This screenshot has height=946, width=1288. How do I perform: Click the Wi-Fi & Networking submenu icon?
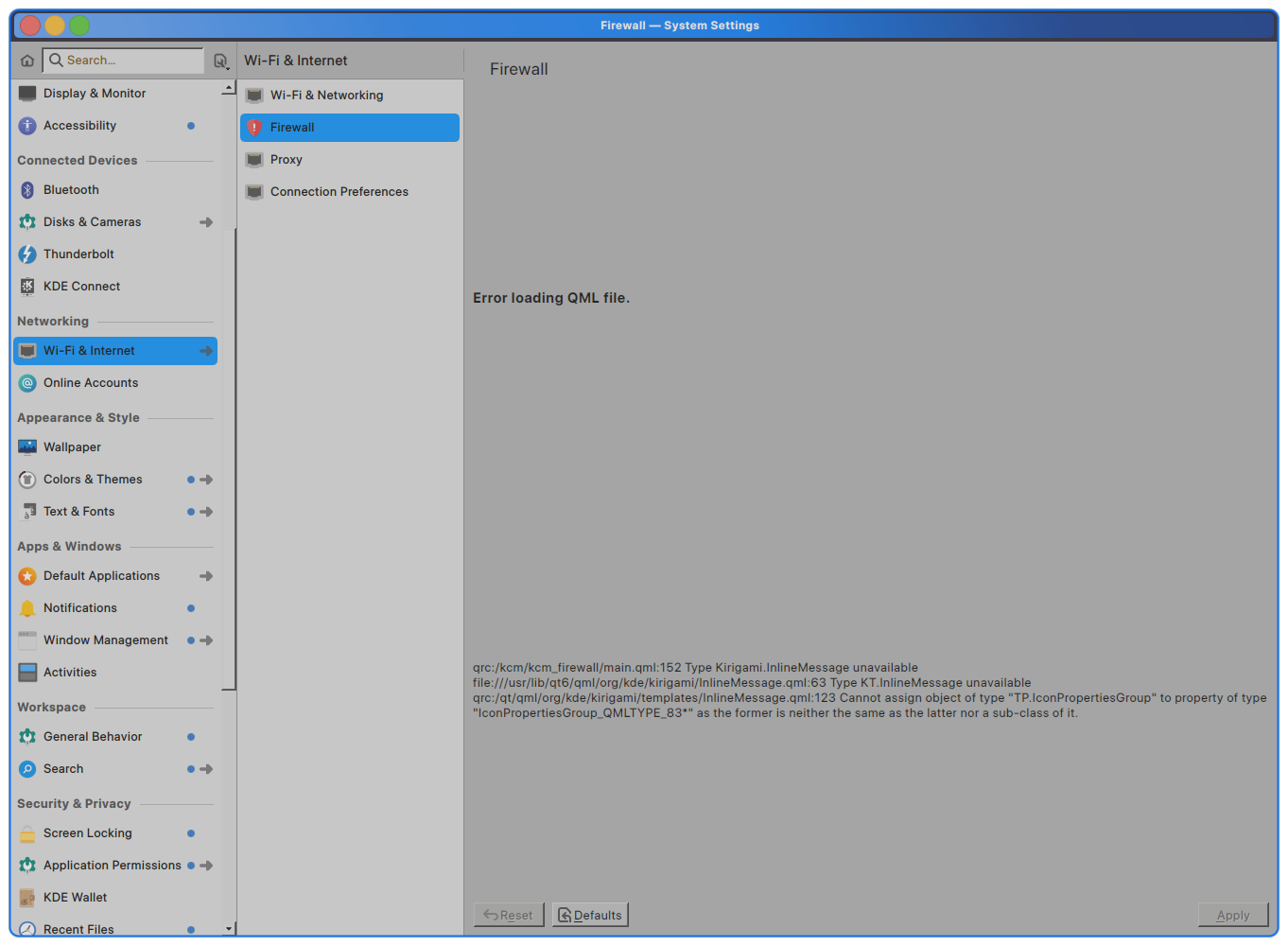click(254, 96)
